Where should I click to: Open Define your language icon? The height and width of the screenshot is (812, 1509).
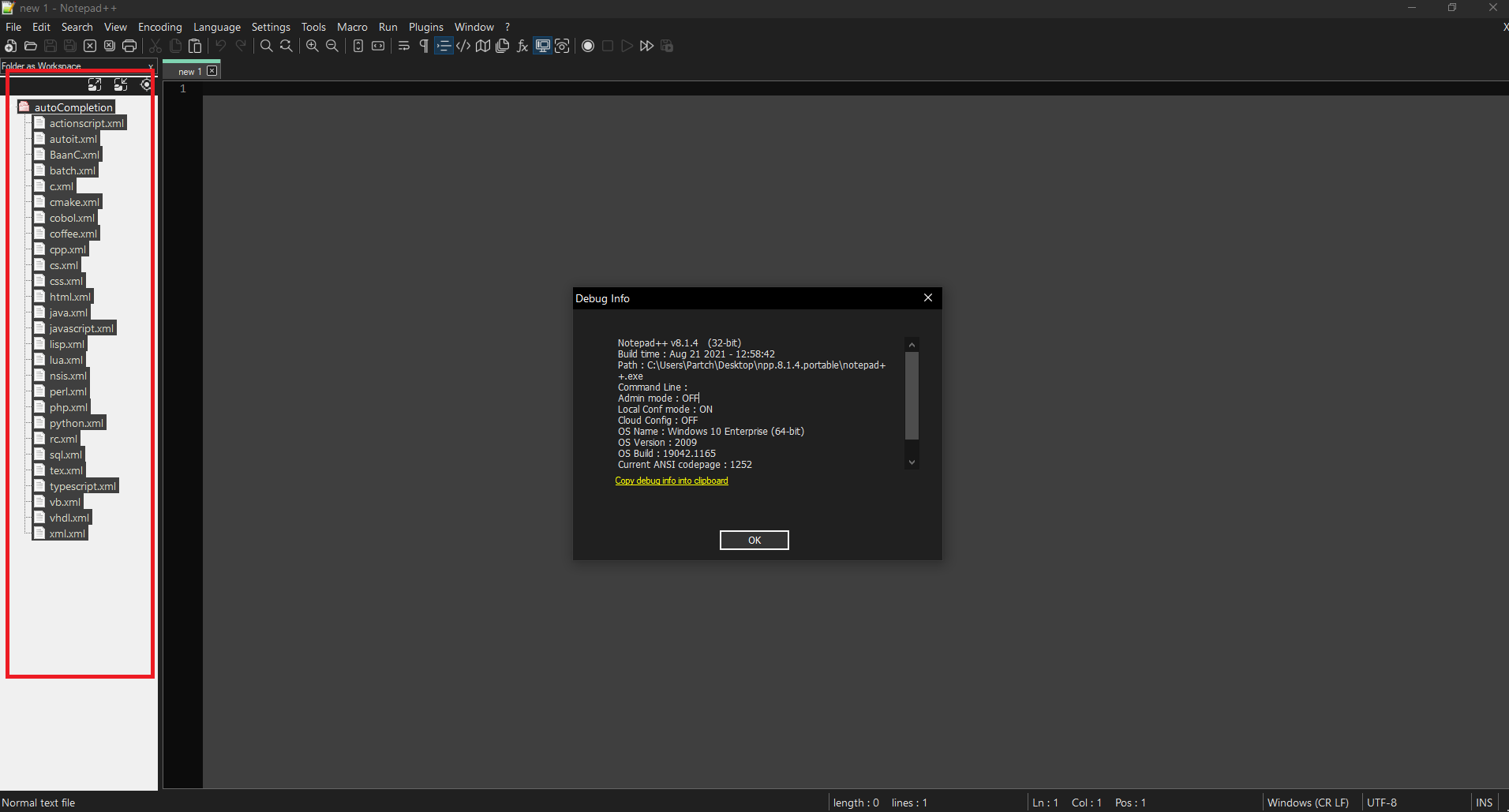pyautogui.click(x=463, y=46)
